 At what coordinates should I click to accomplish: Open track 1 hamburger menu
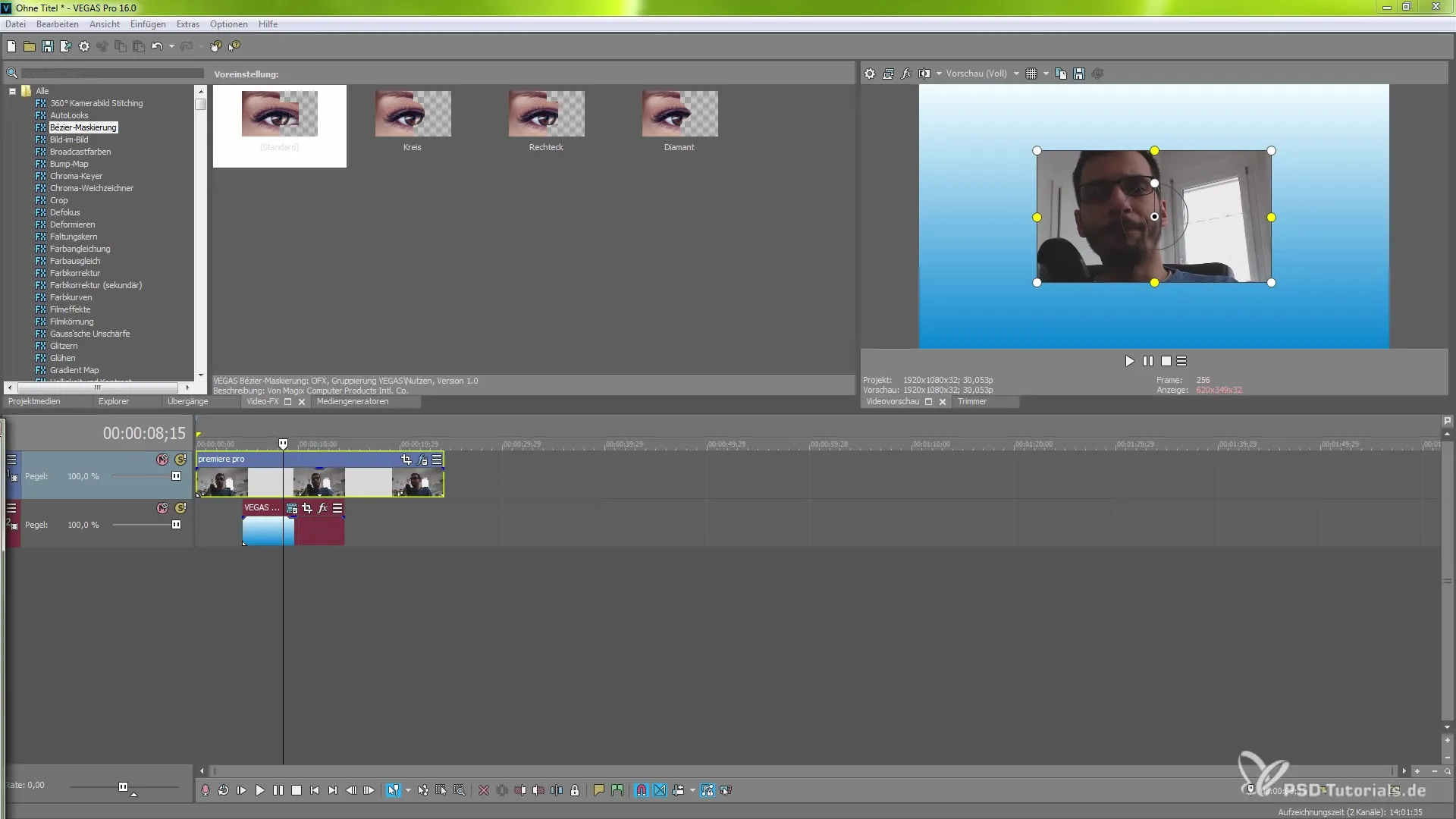11,460
